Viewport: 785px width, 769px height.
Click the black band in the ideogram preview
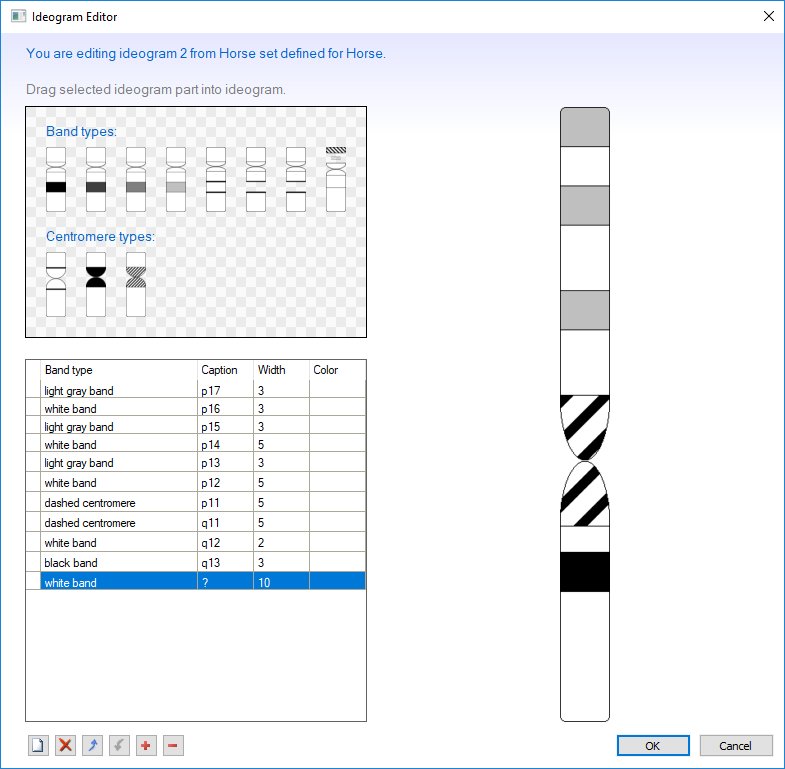pyautogui.click(x=585, y=572)
